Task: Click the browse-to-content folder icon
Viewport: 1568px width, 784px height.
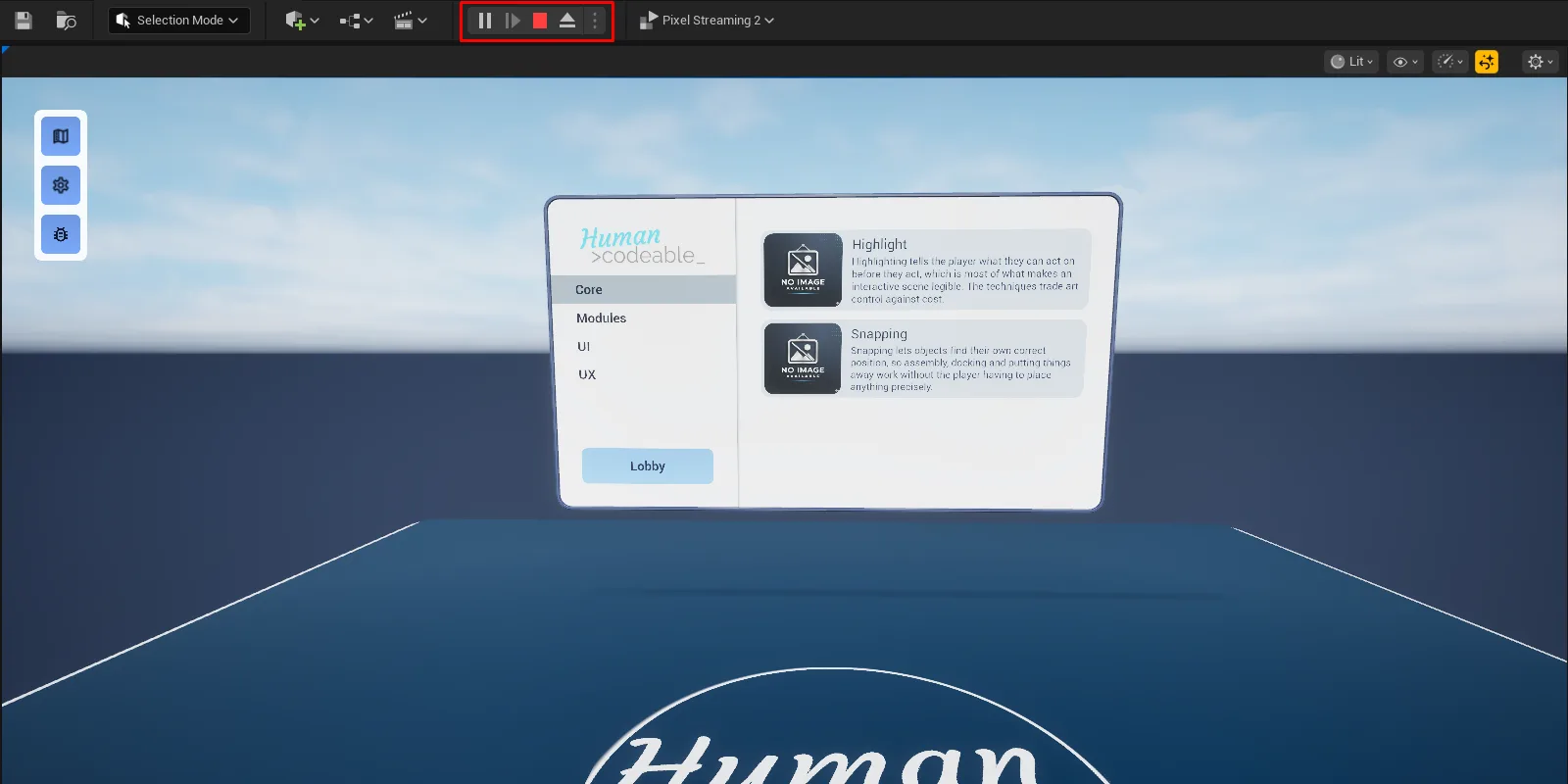Action: (67, 21)
